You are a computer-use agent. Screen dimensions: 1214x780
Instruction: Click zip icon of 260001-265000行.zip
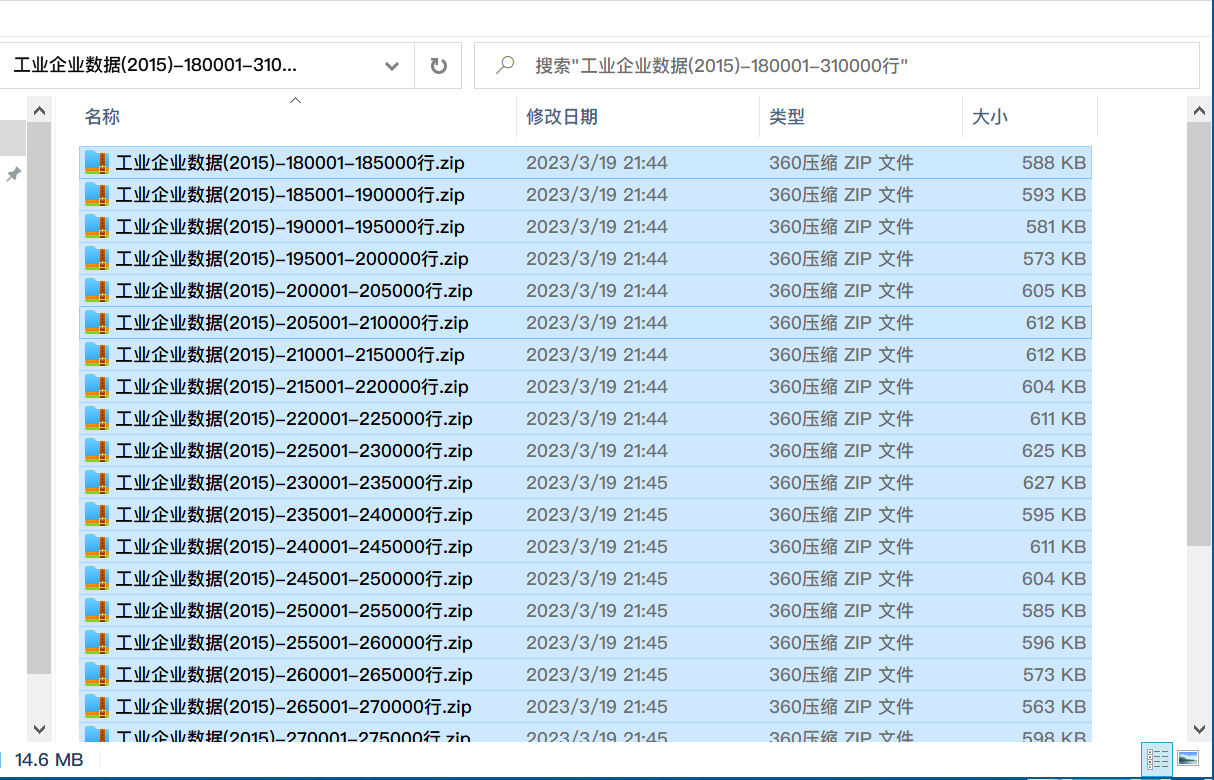pos(95,675)
